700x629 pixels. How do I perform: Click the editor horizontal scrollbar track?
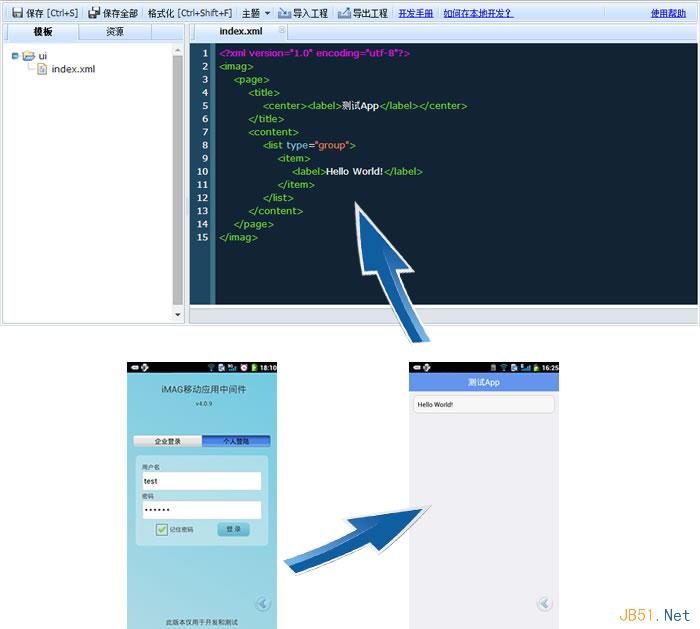pos(443,315)
